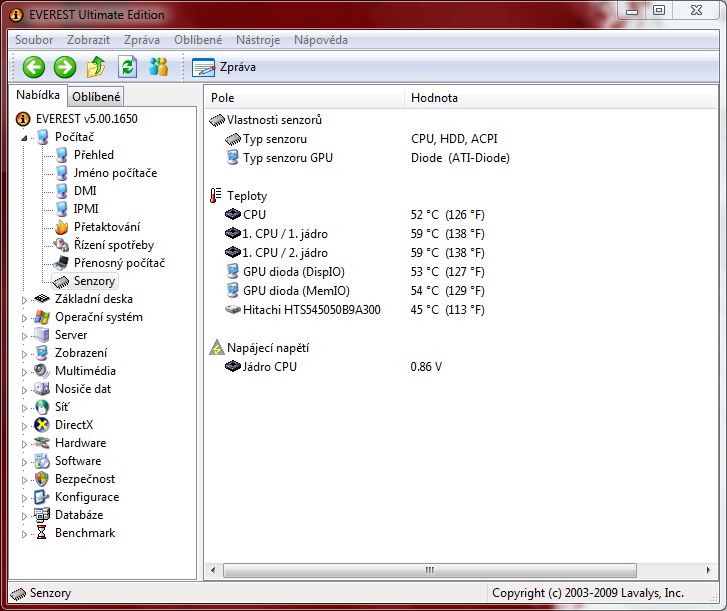Expand Server node
Image resolution: width=727 pixels, height=611 pixels.
(25, 336)
